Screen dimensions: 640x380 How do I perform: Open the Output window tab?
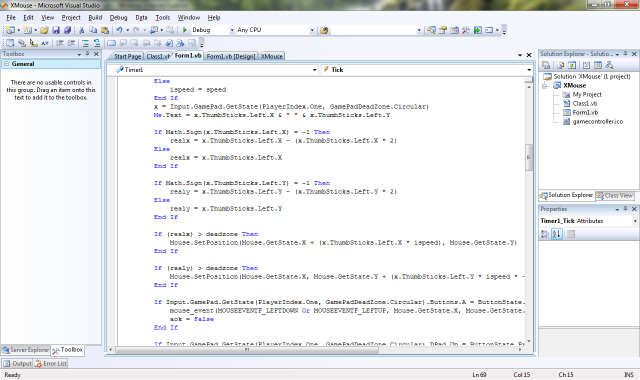click(x=18, y=363)
